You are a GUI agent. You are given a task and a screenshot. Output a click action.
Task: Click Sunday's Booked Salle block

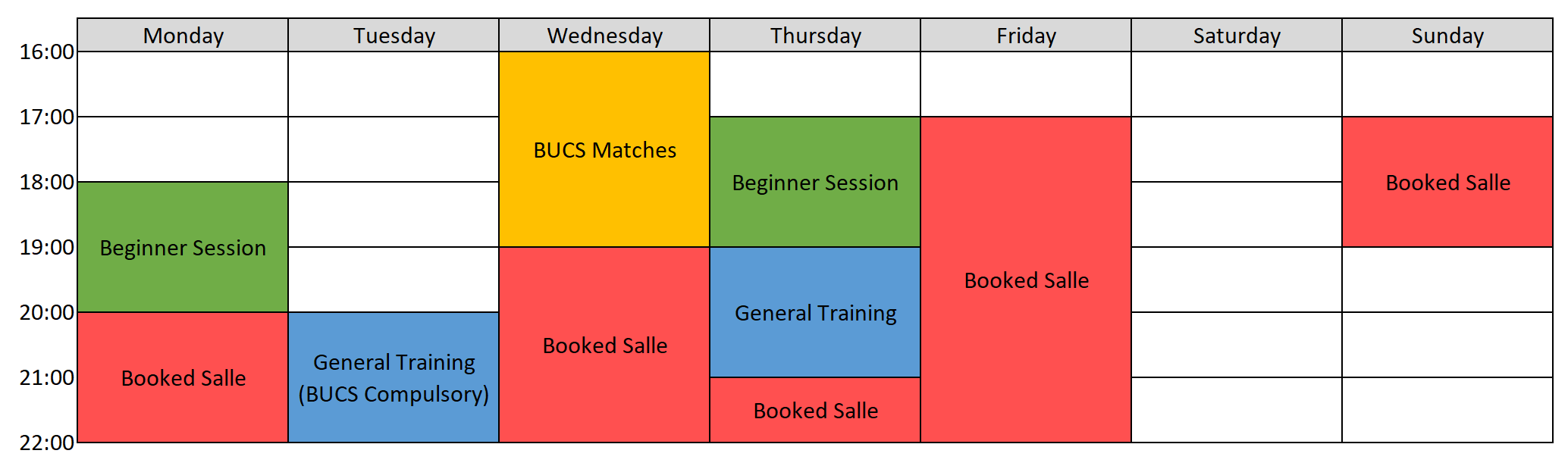click(1447, 182)
